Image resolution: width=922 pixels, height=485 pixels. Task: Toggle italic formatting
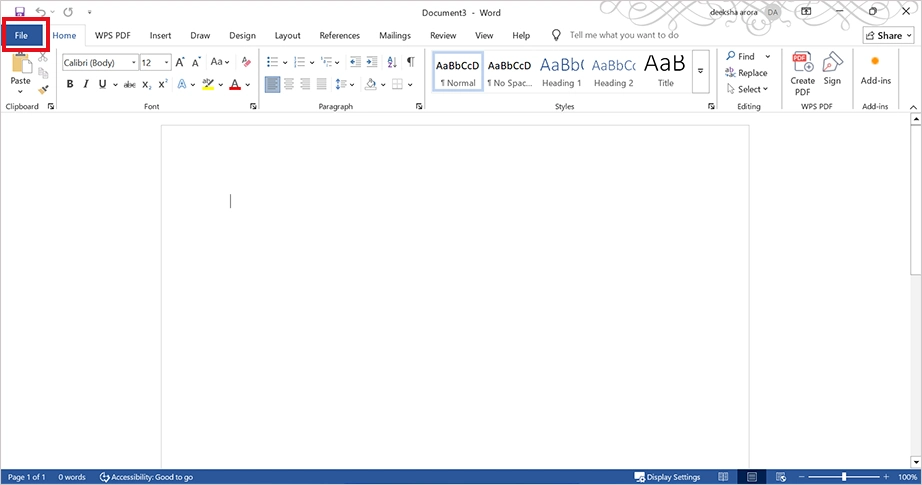[x=86, y=84]
